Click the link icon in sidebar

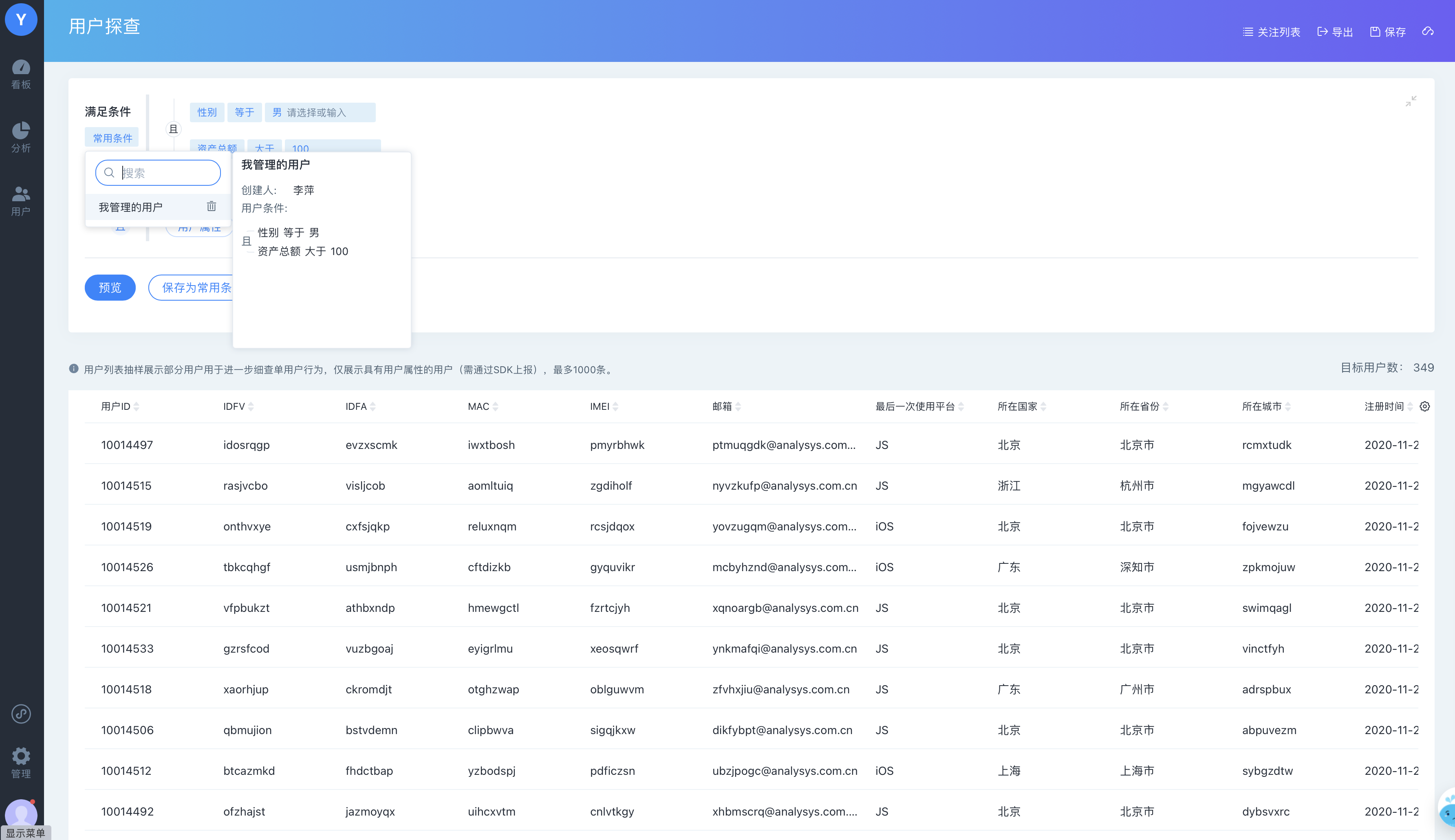point(21,714)
